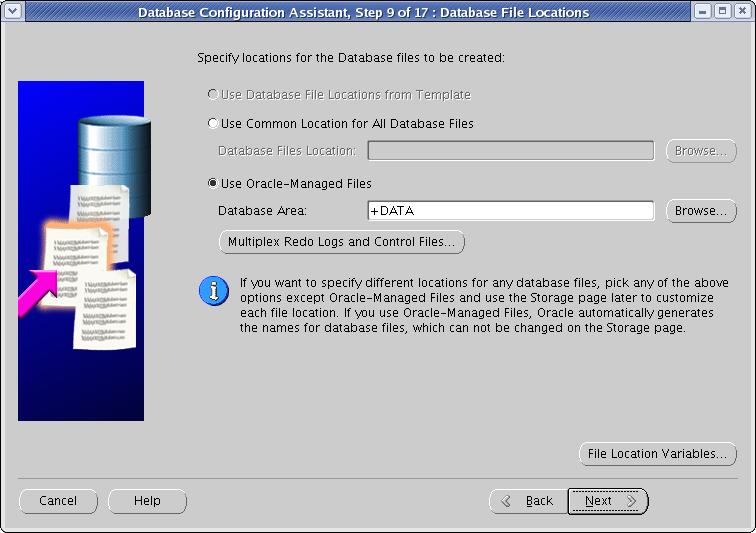Viewport: 756px width, 533px height.
Task: Click the 'Specify locations for the Database files' heading
Action: pos(351,58)
